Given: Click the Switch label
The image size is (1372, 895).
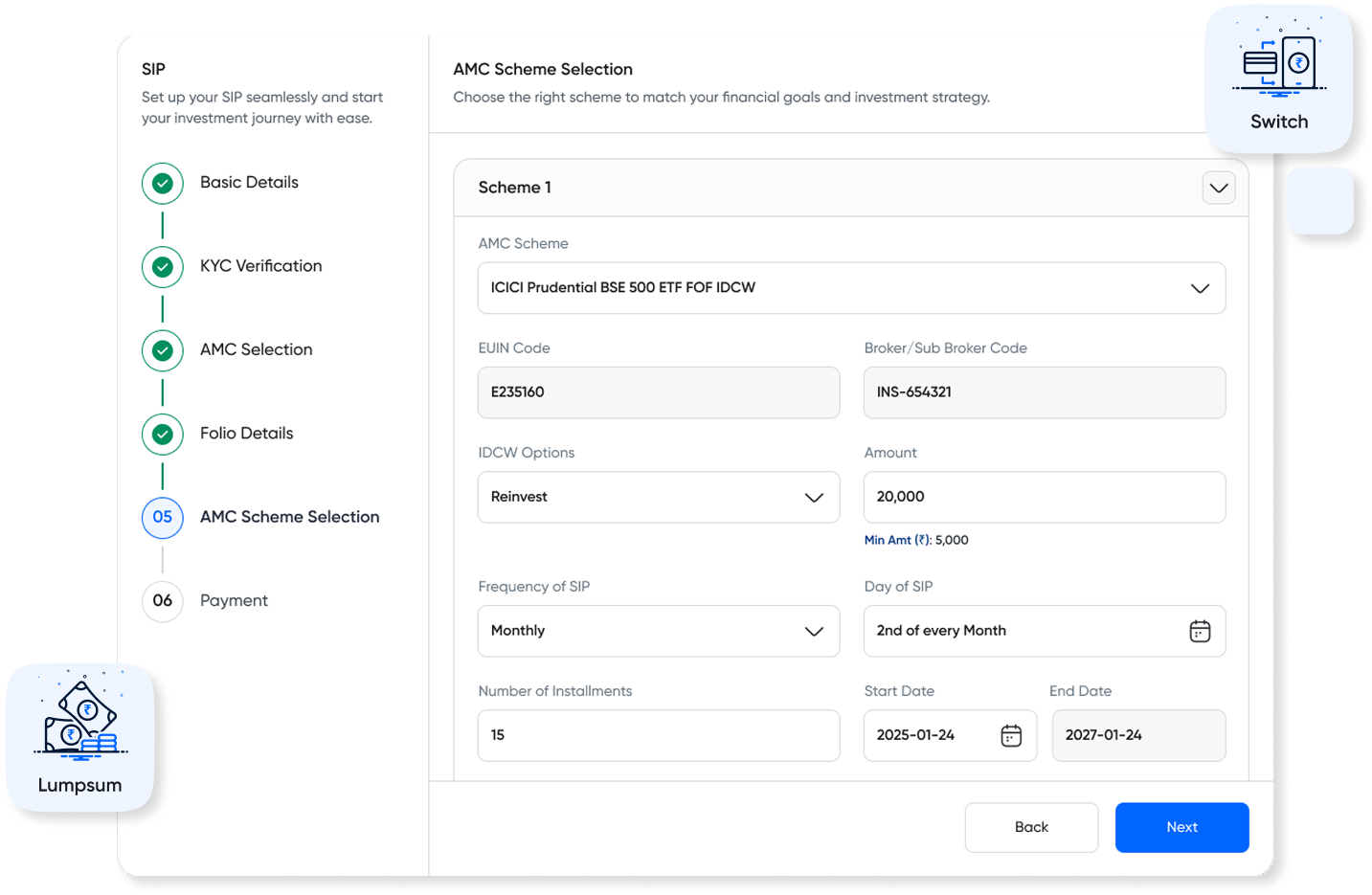Looking at the screenshot, I should (1279, 122).
